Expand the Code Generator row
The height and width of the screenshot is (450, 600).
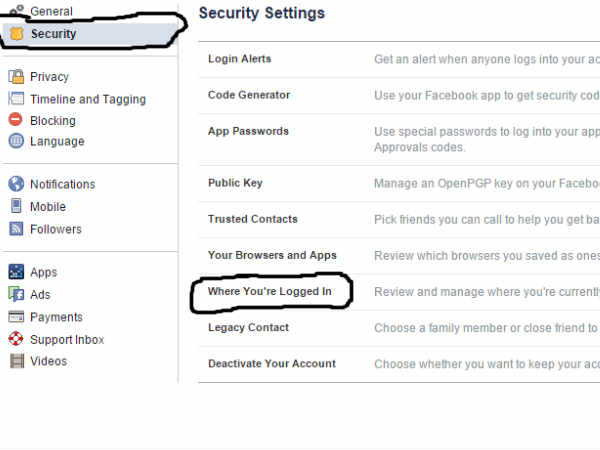(x=399, y=95)
